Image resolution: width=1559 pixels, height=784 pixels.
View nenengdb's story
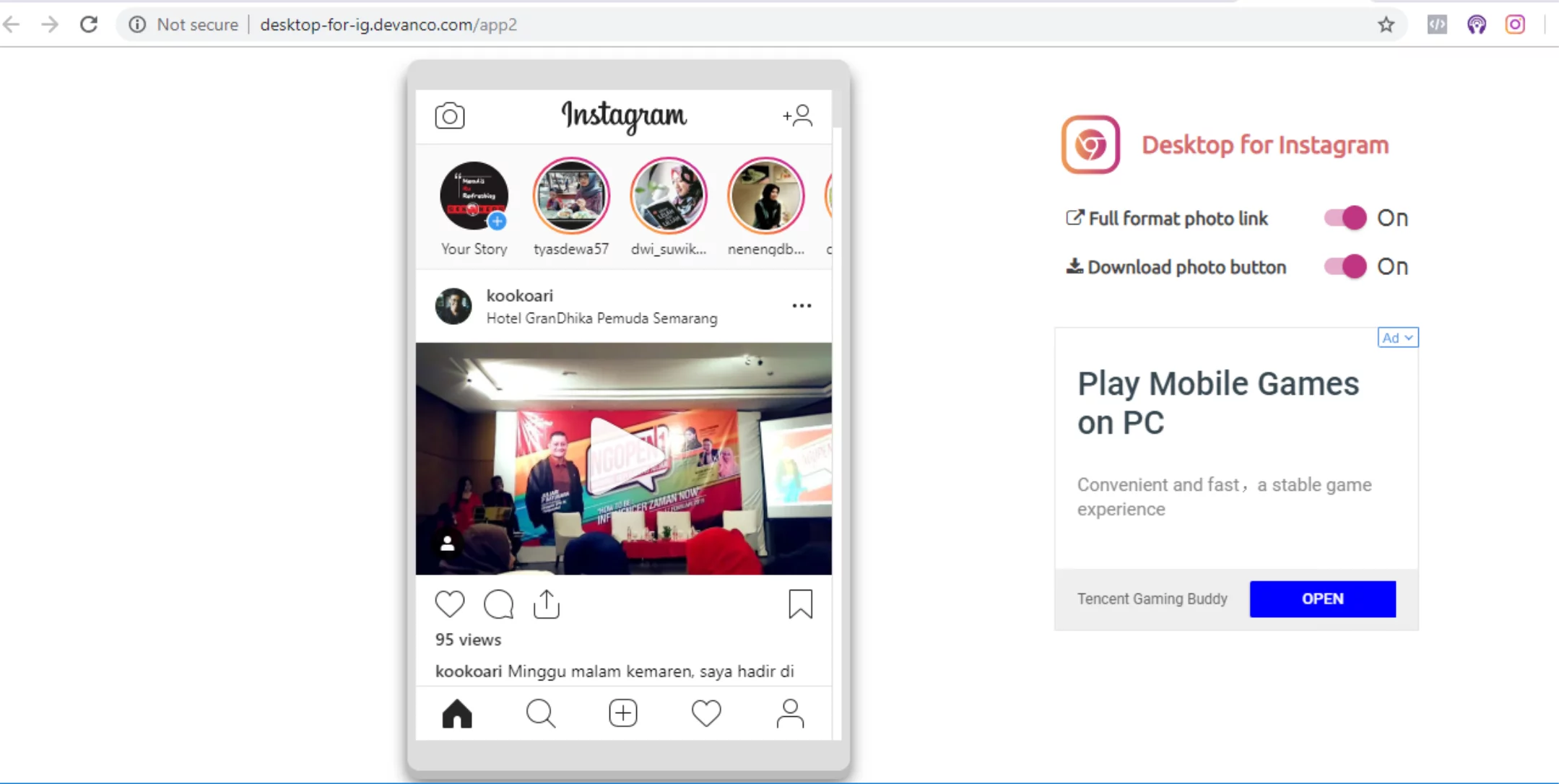766,196
